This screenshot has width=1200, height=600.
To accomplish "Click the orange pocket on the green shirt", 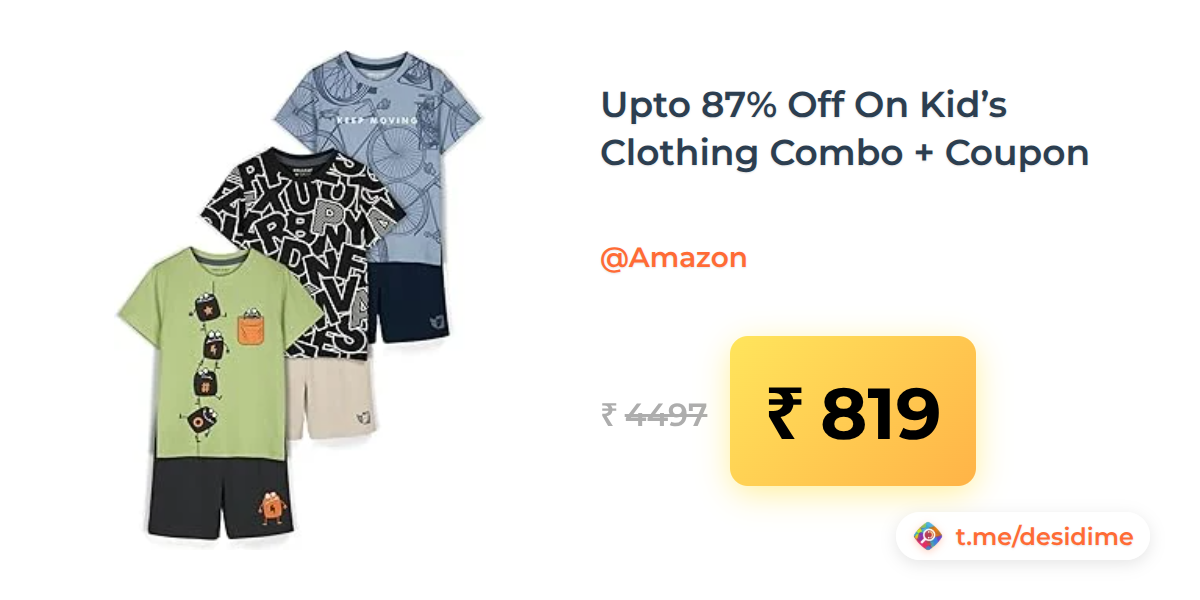I will pos(254,326).
